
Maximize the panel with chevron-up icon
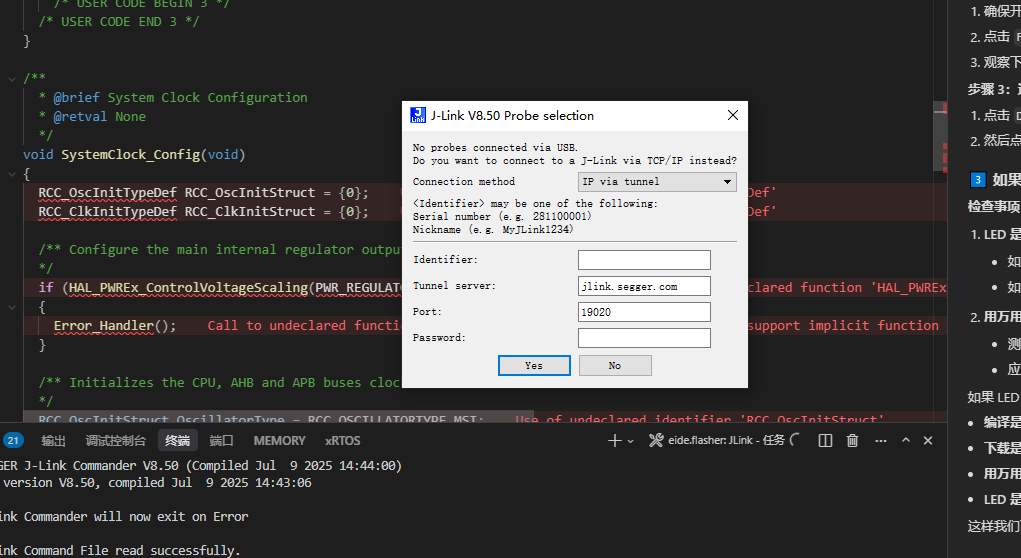[x=906, y=441]
